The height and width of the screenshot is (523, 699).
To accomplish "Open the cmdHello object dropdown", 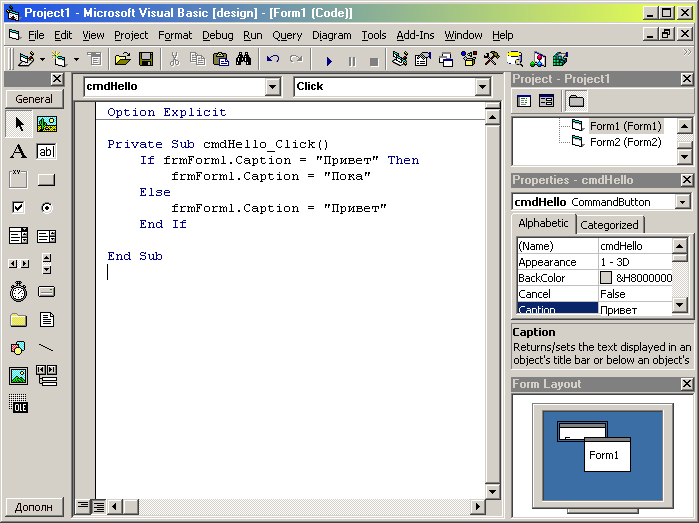I will pos(272,86).
